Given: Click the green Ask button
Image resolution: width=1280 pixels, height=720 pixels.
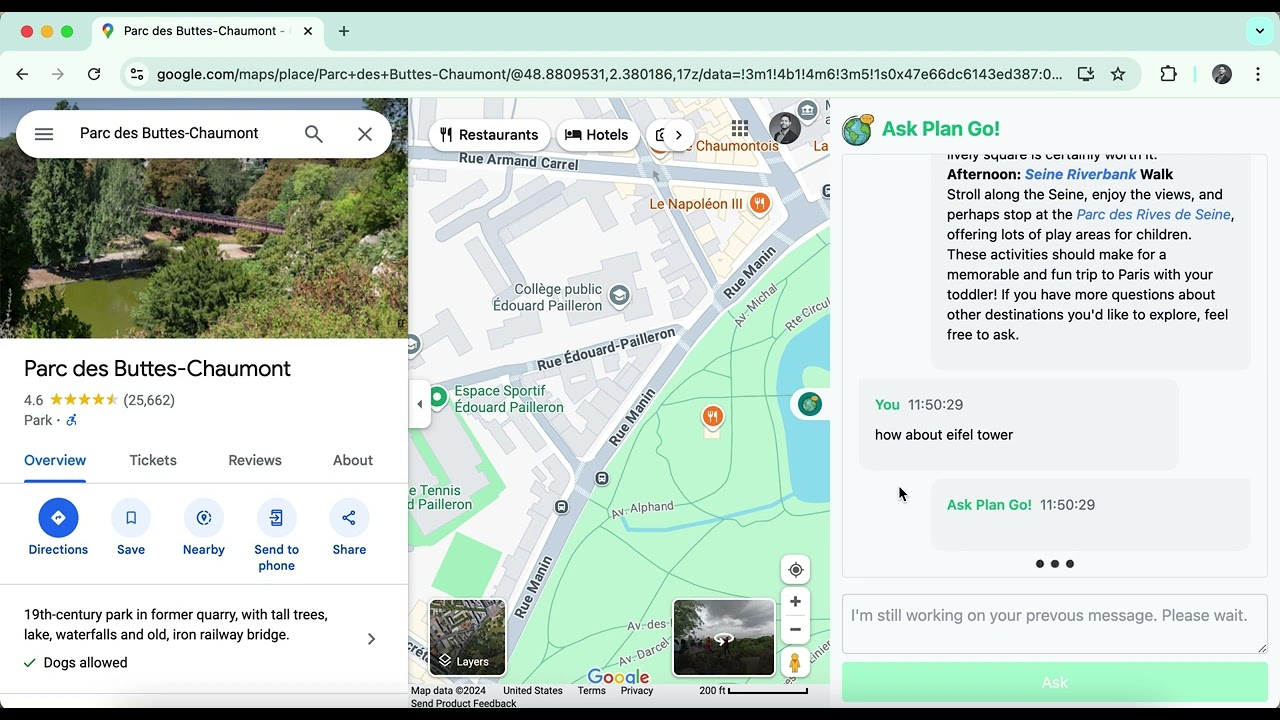Looking at the screenshot, I should [1054, 682].
